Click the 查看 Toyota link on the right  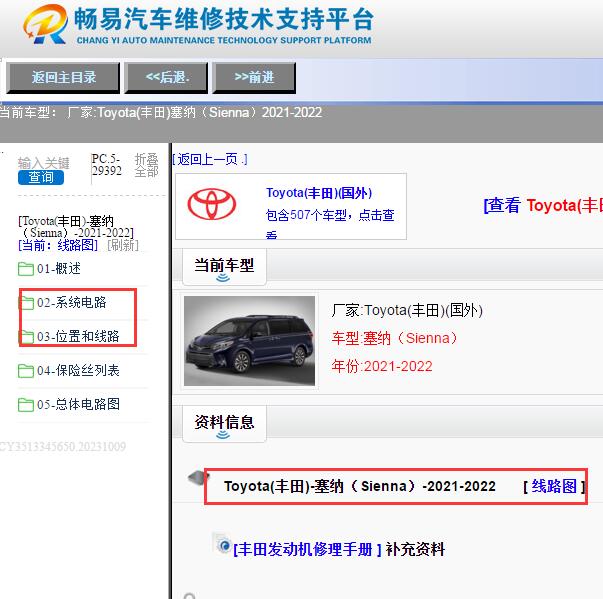tap(543, 205)
